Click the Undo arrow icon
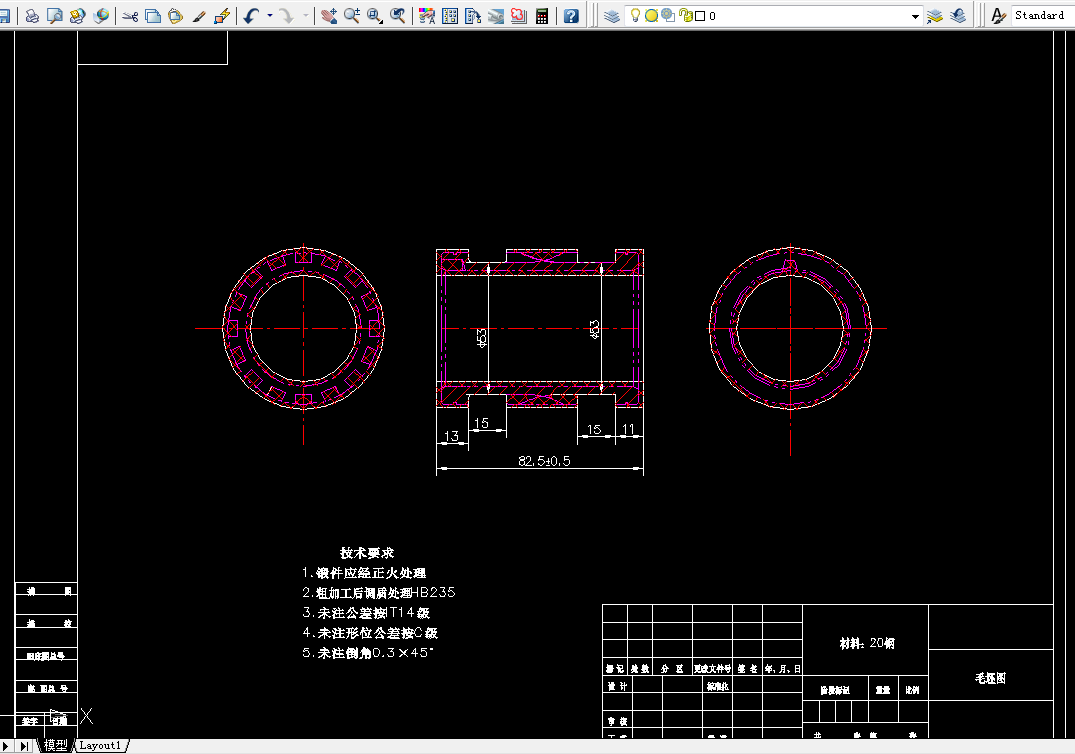The height and width of the screenshot is (754, 1075). point(252,16)
